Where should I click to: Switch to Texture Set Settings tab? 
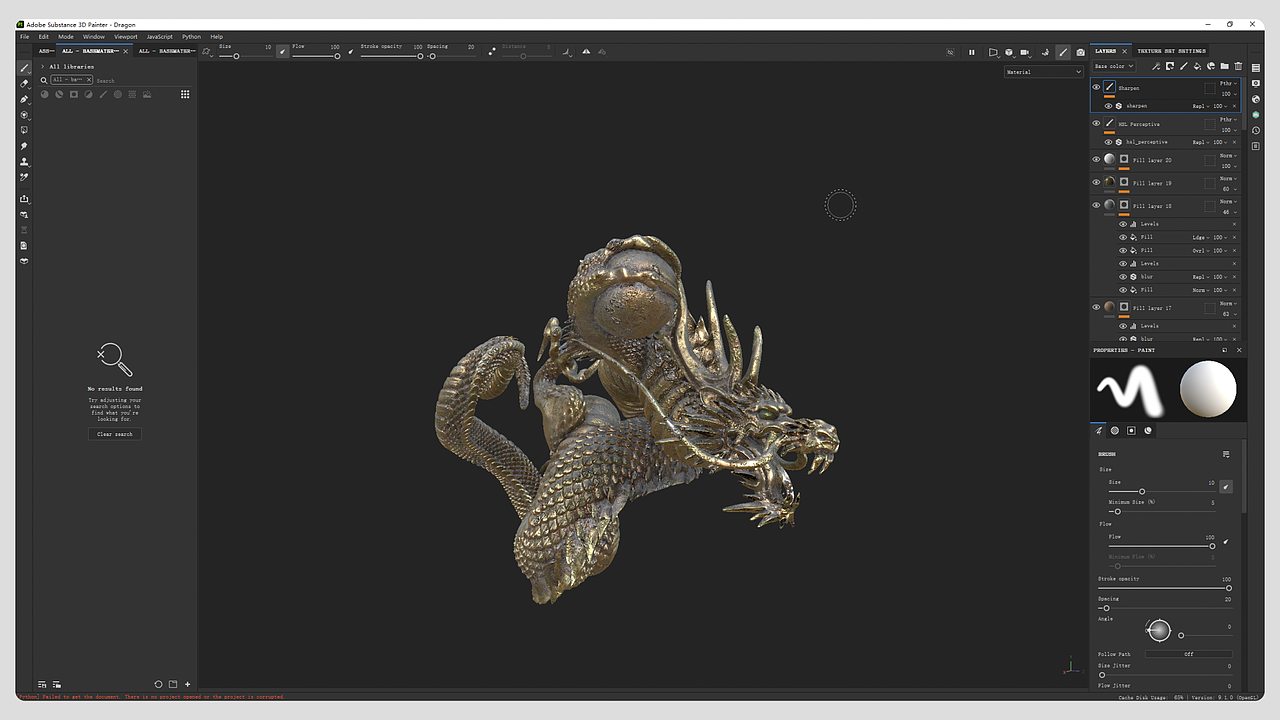click(1171, 51)
